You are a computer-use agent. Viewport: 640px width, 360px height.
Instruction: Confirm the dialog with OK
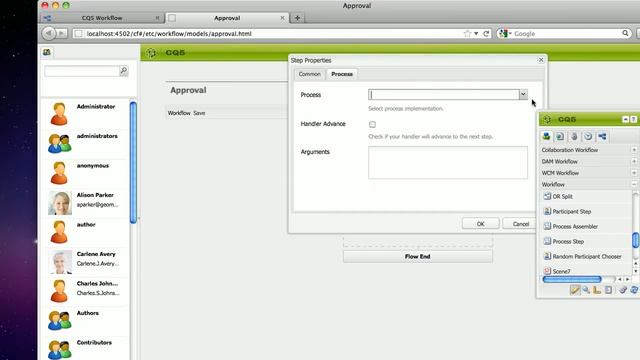point(480,224)
